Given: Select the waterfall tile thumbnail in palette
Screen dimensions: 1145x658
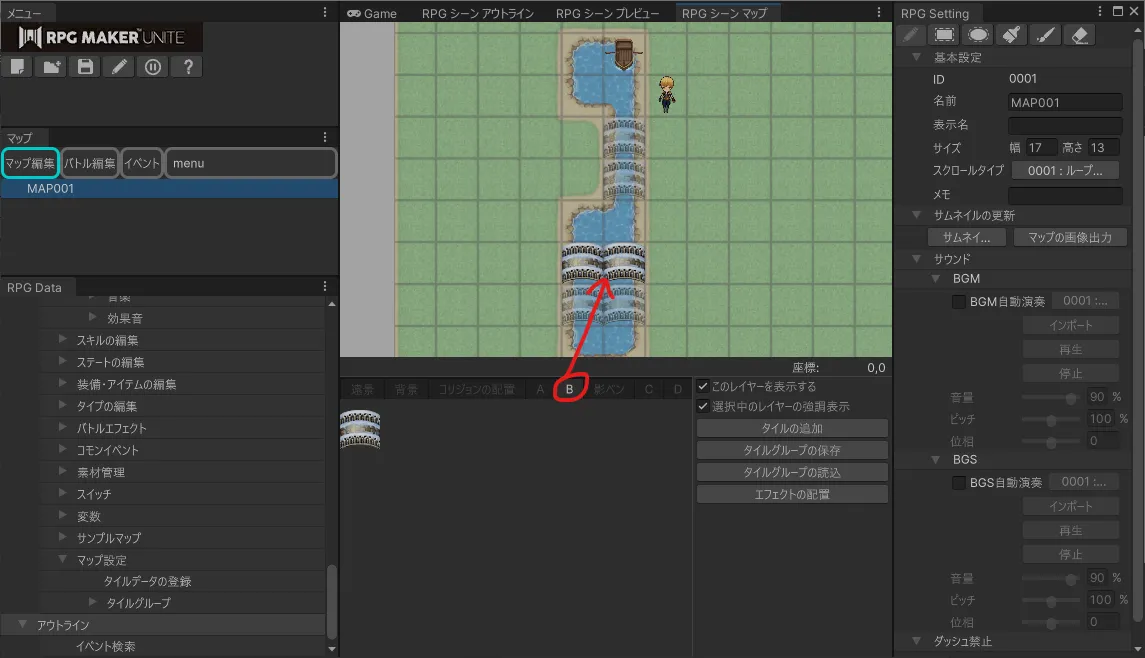Looking at the screenshot, I should coord(360,430).
